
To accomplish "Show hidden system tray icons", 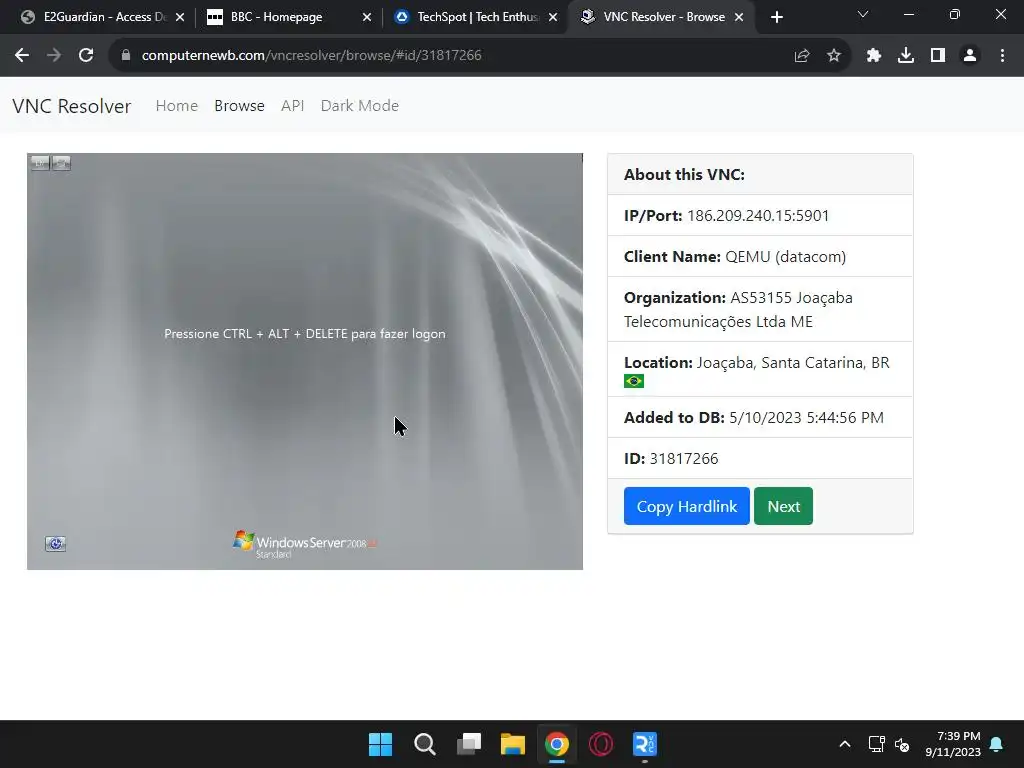I will point(844,744).
